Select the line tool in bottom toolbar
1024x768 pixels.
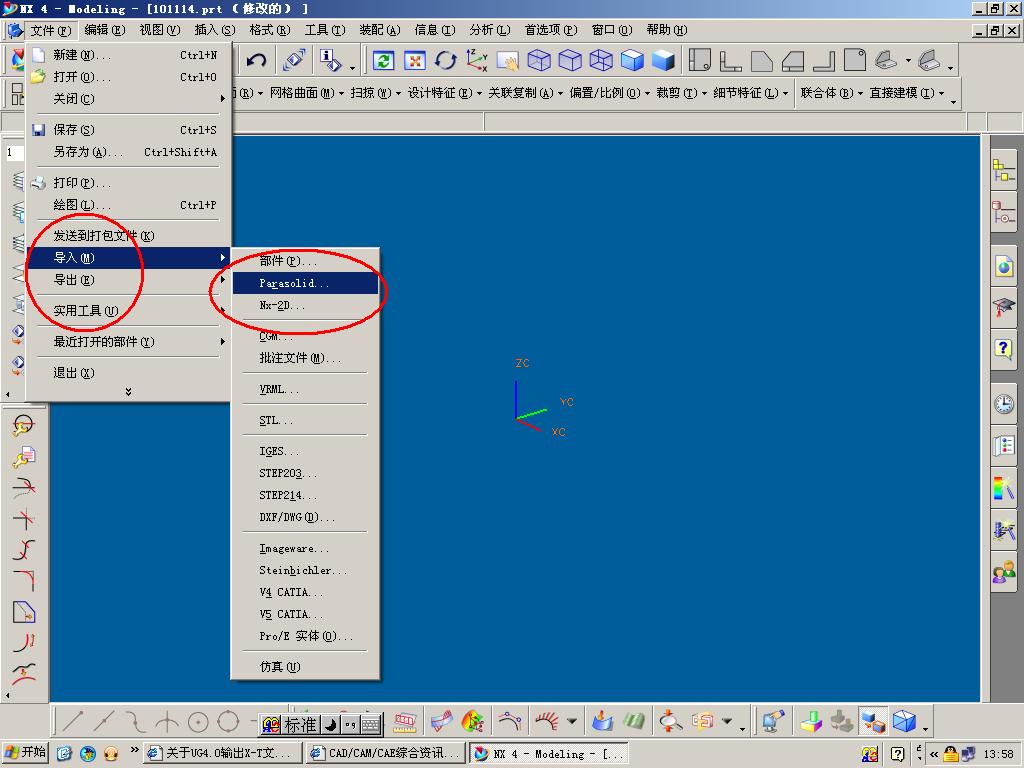click(72, 722)
